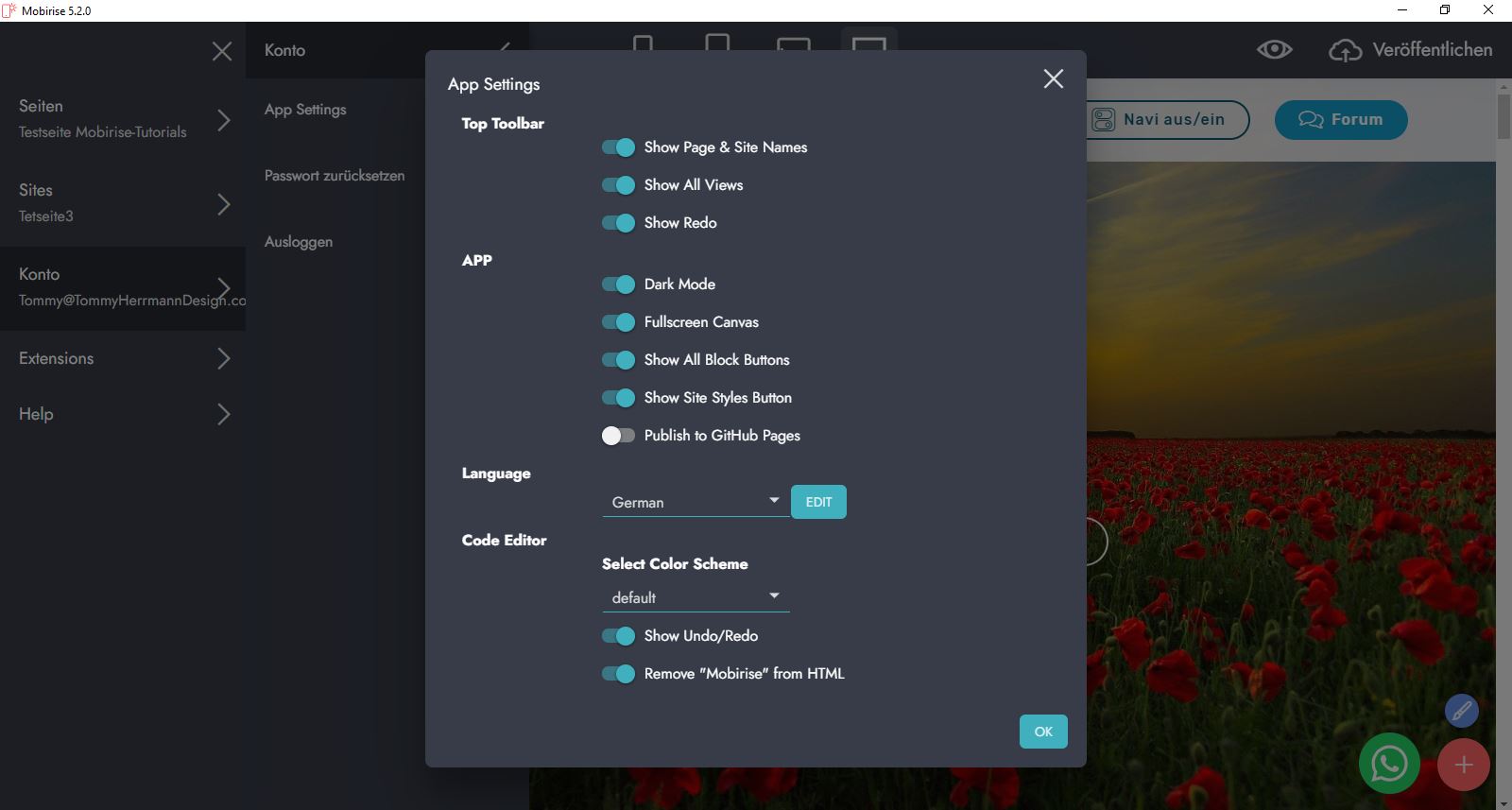Disable the Dark Mode toggle
This screenshot has height=810, width=1512.
click(618, 284)
